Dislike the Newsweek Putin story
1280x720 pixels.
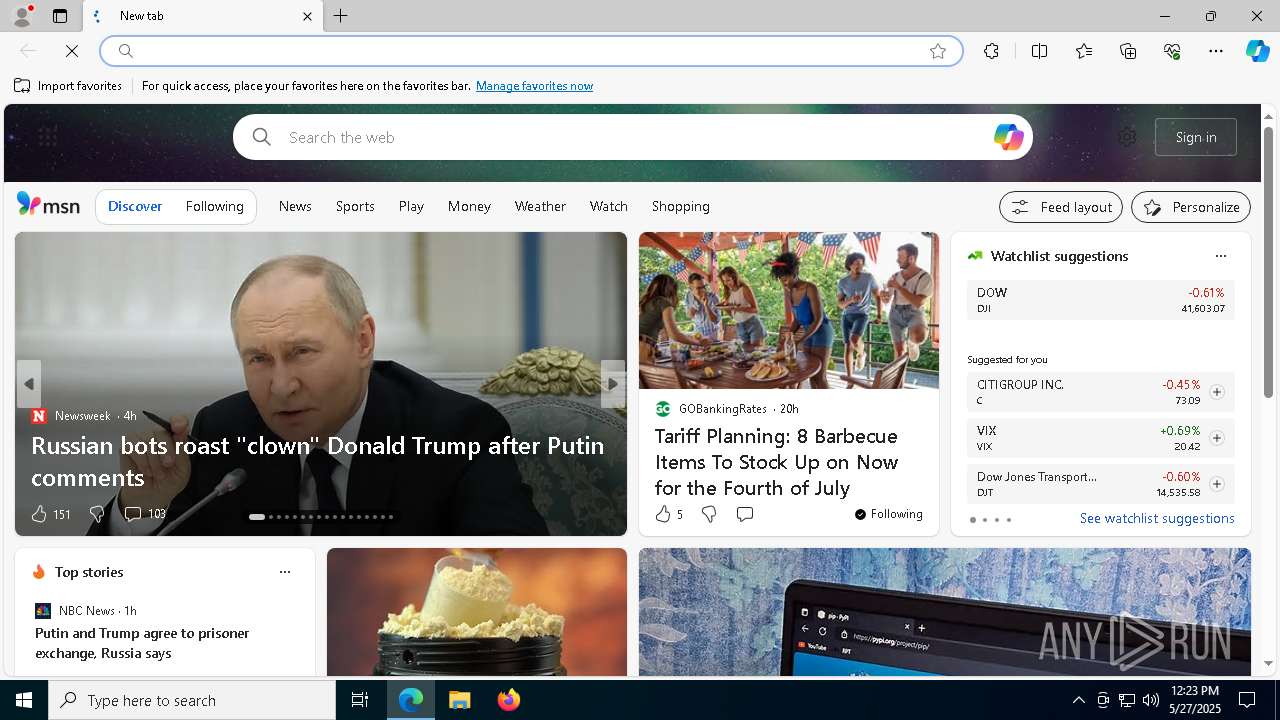pos(96,514)
